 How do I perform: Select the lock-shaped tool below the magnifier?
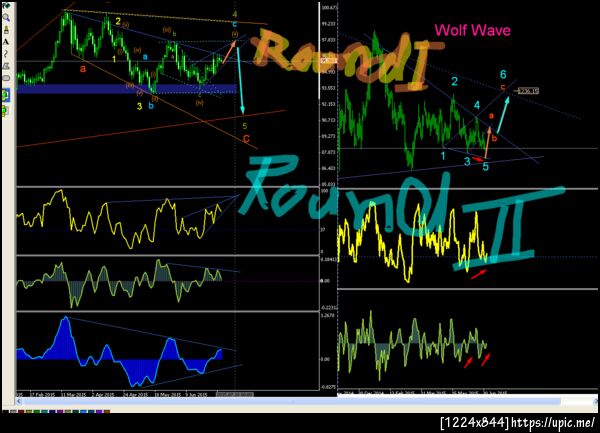click(x=6, y=29)
